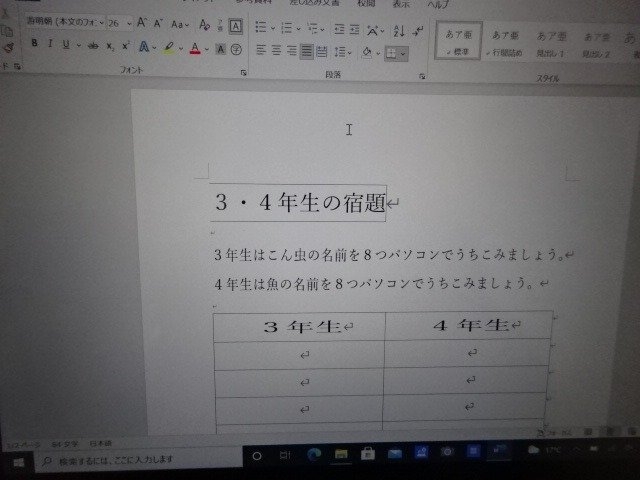This screenshot has width=640, height=480.
Task: Toggle strikethrough on selected text
Action: [x=92, y=46]
